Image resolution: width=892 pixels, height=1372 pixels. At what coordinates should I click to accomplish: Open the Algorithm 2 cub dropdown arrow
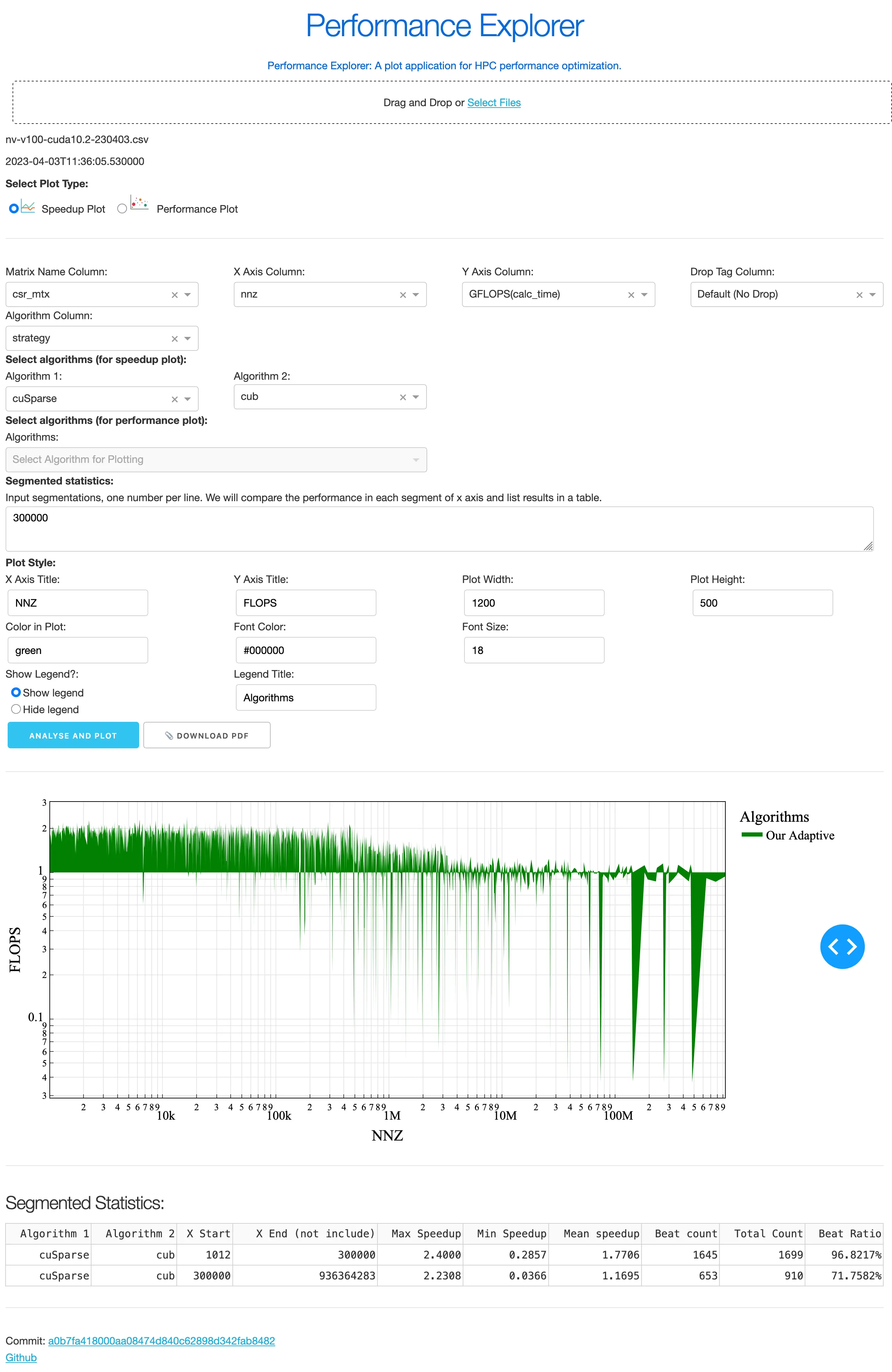coord(415,397)
